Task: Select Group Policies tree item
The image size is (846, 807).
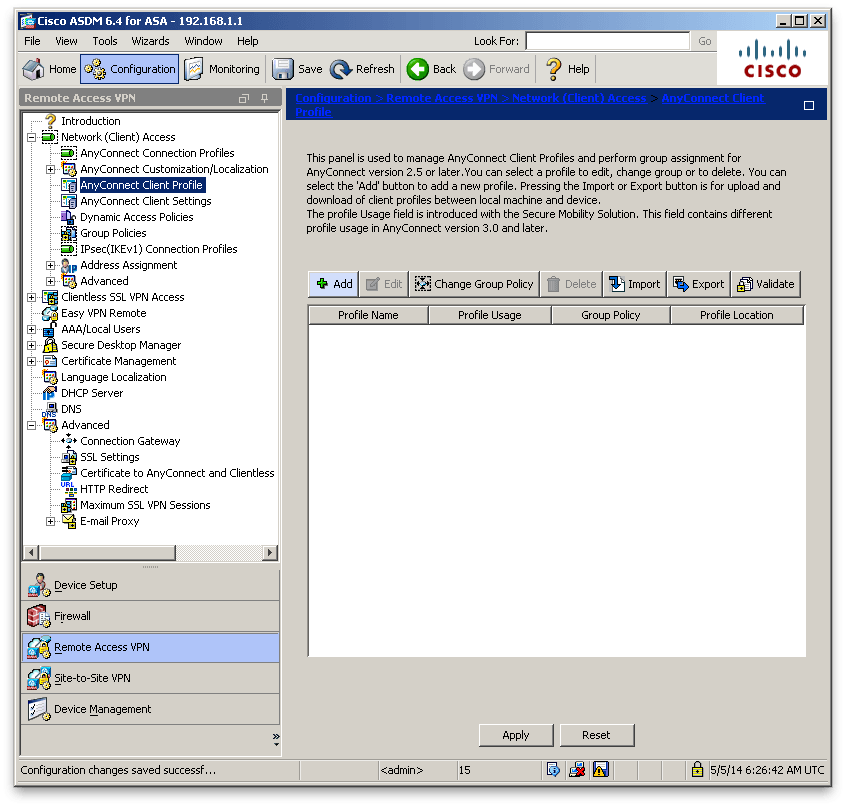Action: [113, 233]
